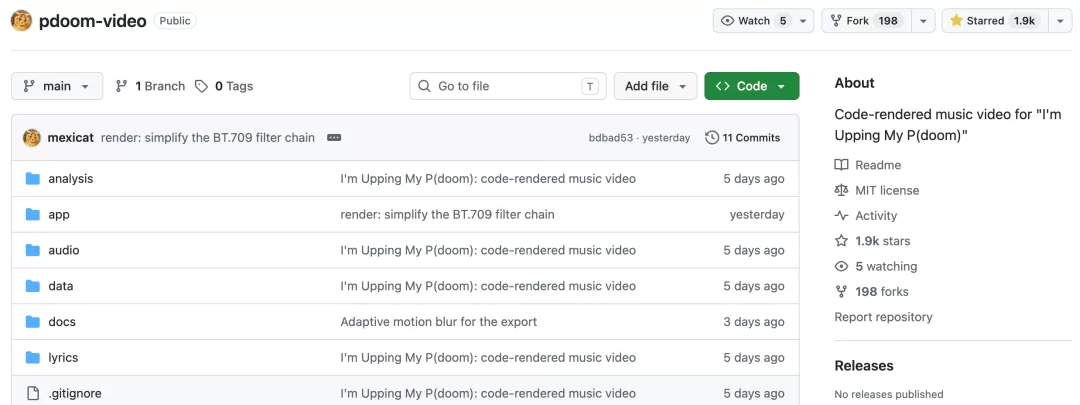
Task: Open the pdoom-video repository name link
Action: click(x=92, y=21)
